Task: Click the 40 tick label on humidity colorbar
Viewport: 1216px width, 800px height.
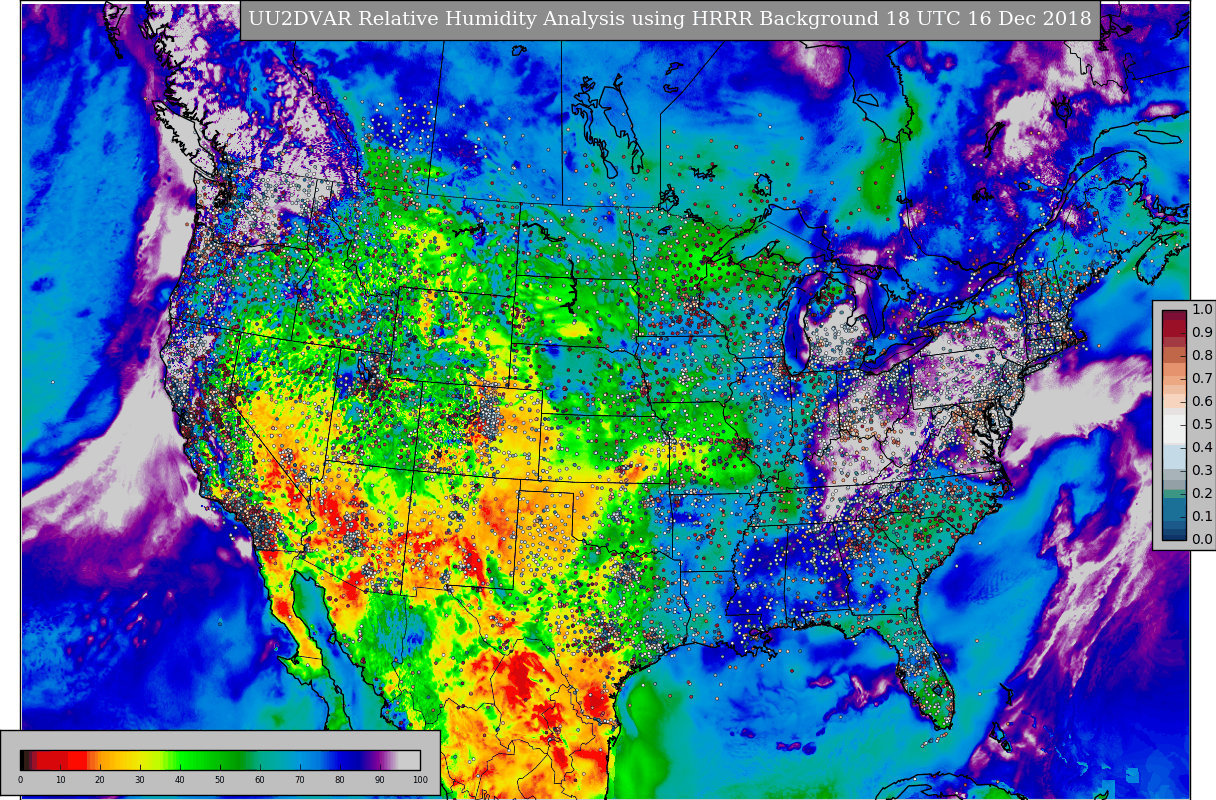Action: click(x=180, y=780)
